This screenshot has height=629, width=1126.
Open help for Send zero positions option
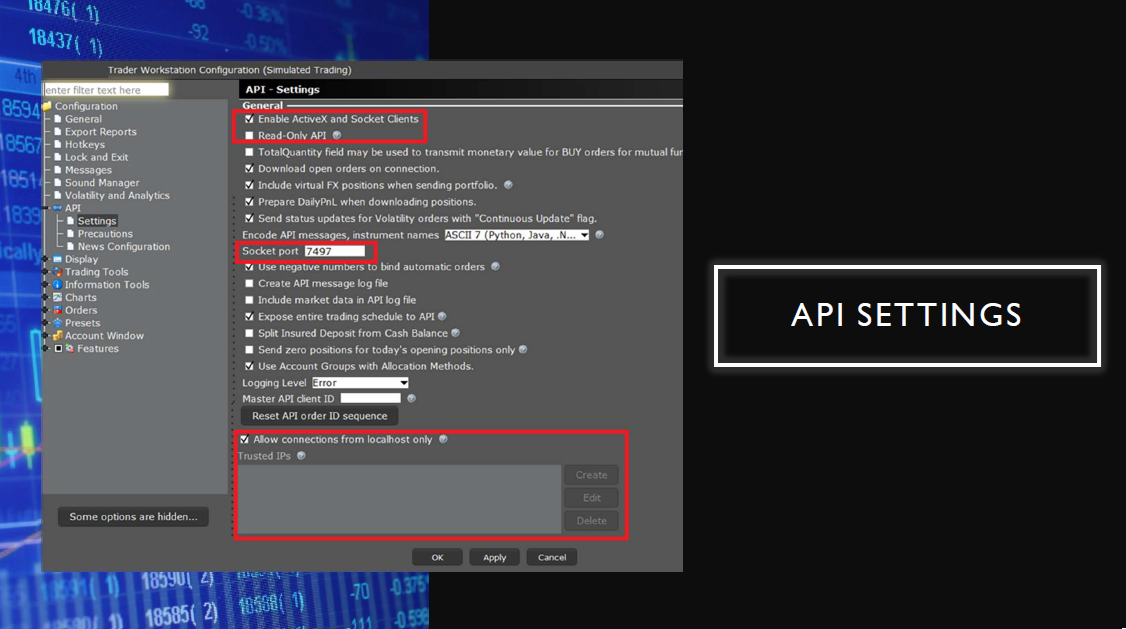click(x=523, y=350)
